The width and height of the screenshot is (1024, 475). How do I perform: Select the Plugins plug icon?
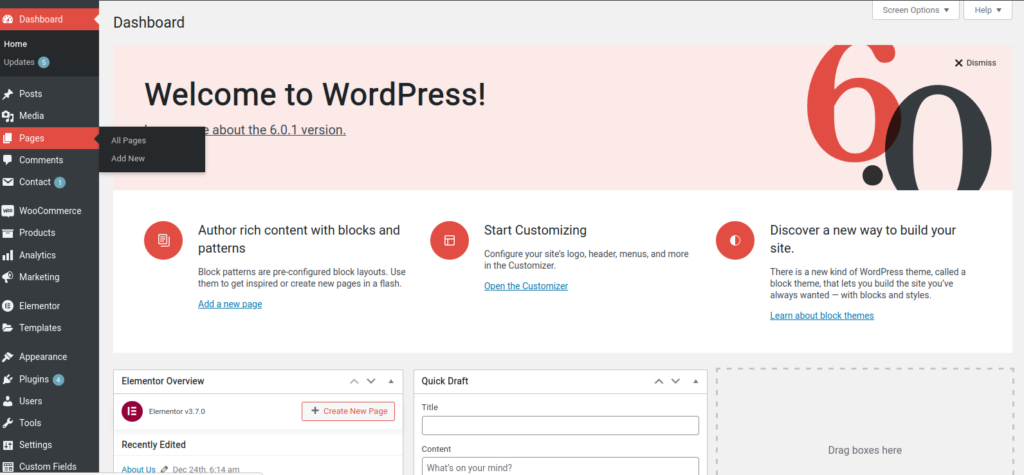tap(8, 379)
